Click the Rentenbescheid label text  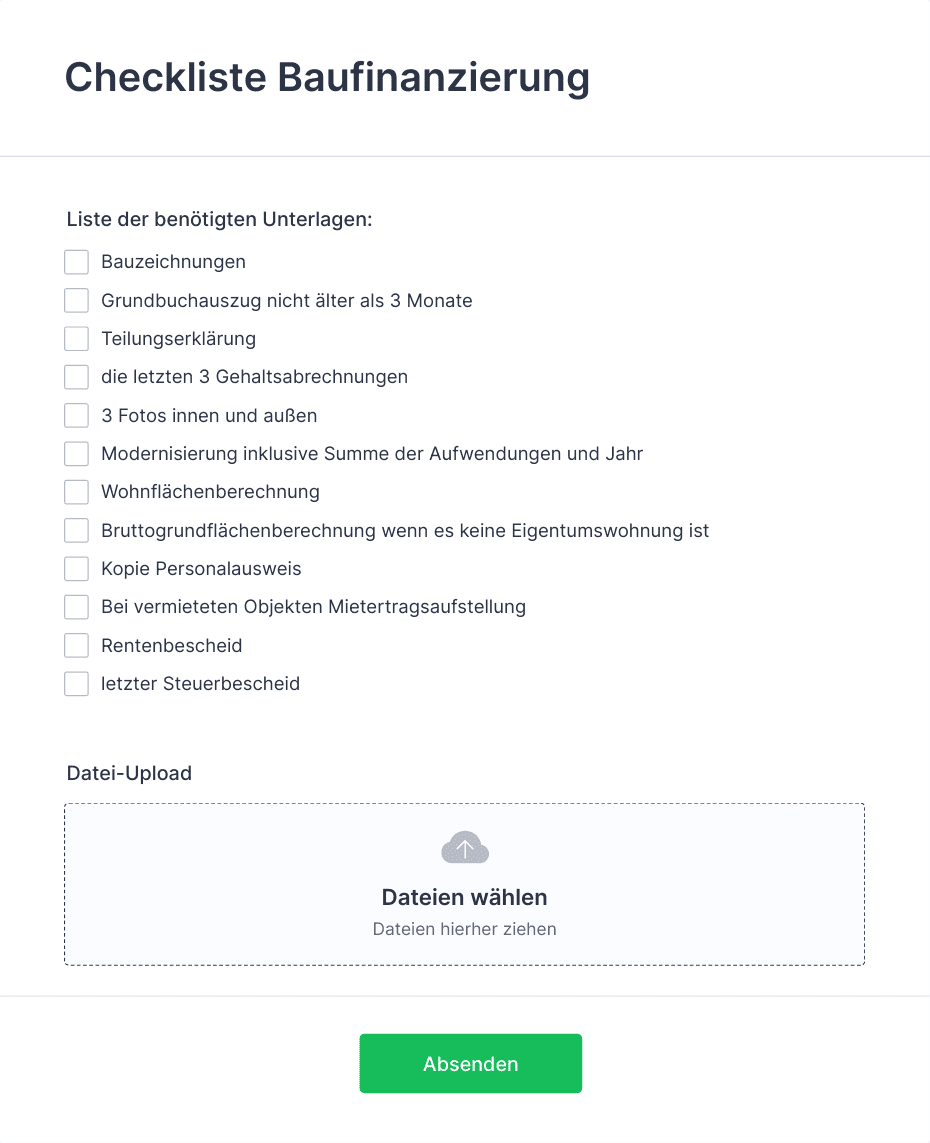(x=172, y=645)
